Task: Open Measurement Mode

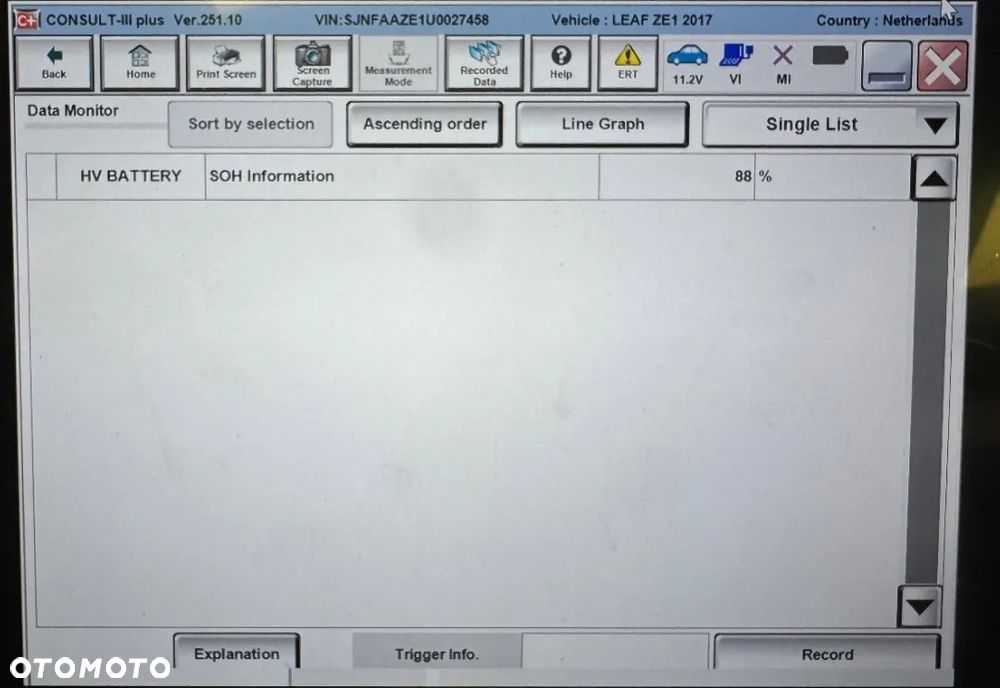Action: click(398, 63)
